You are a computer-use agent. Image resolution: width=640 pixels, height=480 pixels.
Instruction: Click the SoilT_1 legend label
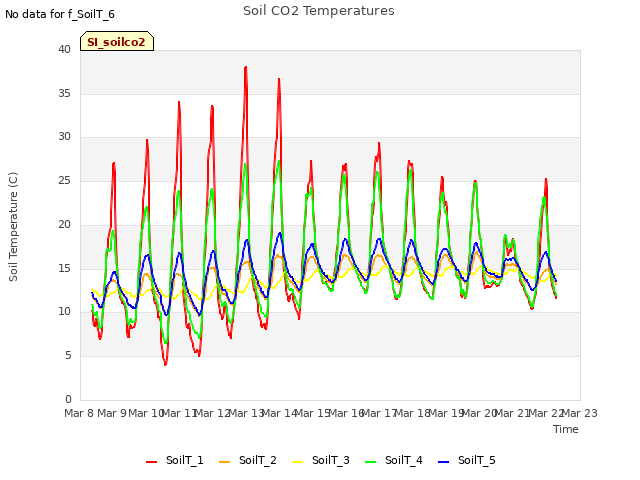click(x=184, y=460)
